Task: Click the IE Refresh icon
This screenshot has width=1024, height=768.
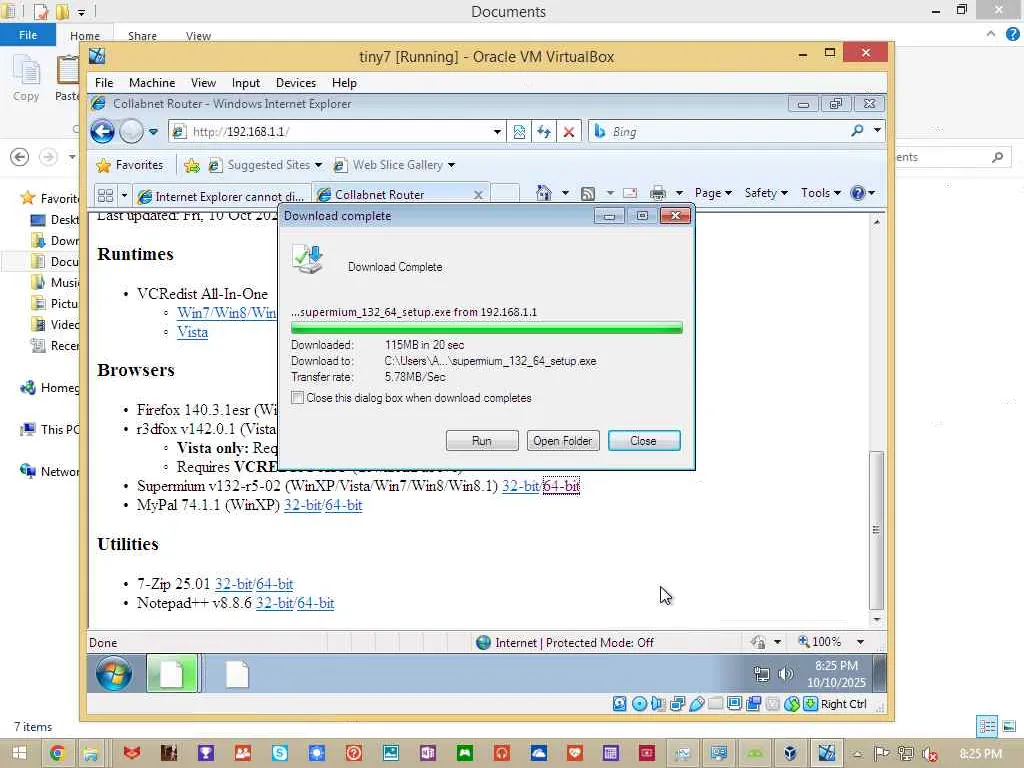Action: 543,132
